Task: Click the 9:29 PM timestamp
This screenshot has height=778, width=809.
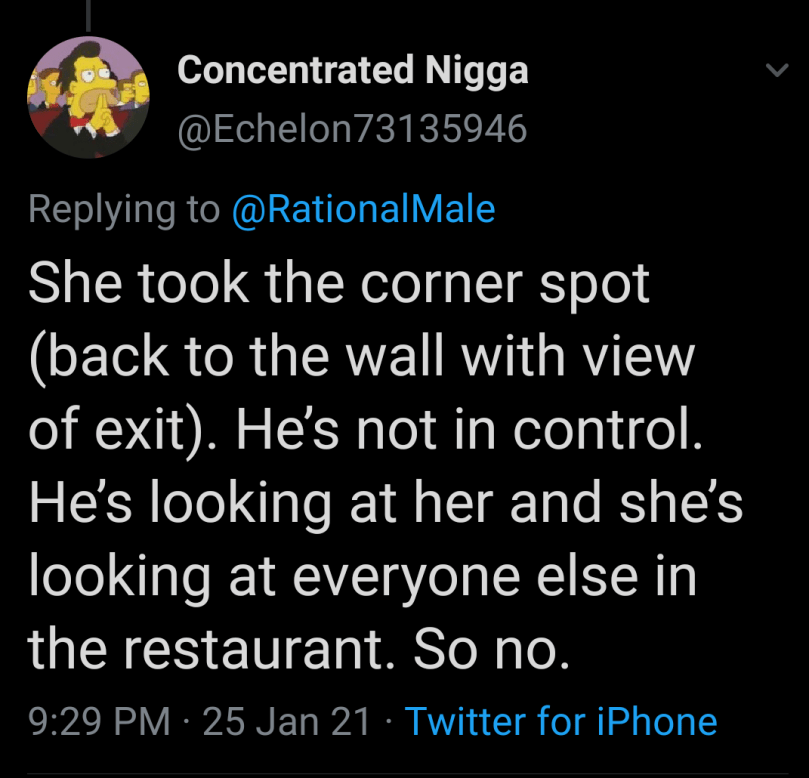Action: (99, 721)
